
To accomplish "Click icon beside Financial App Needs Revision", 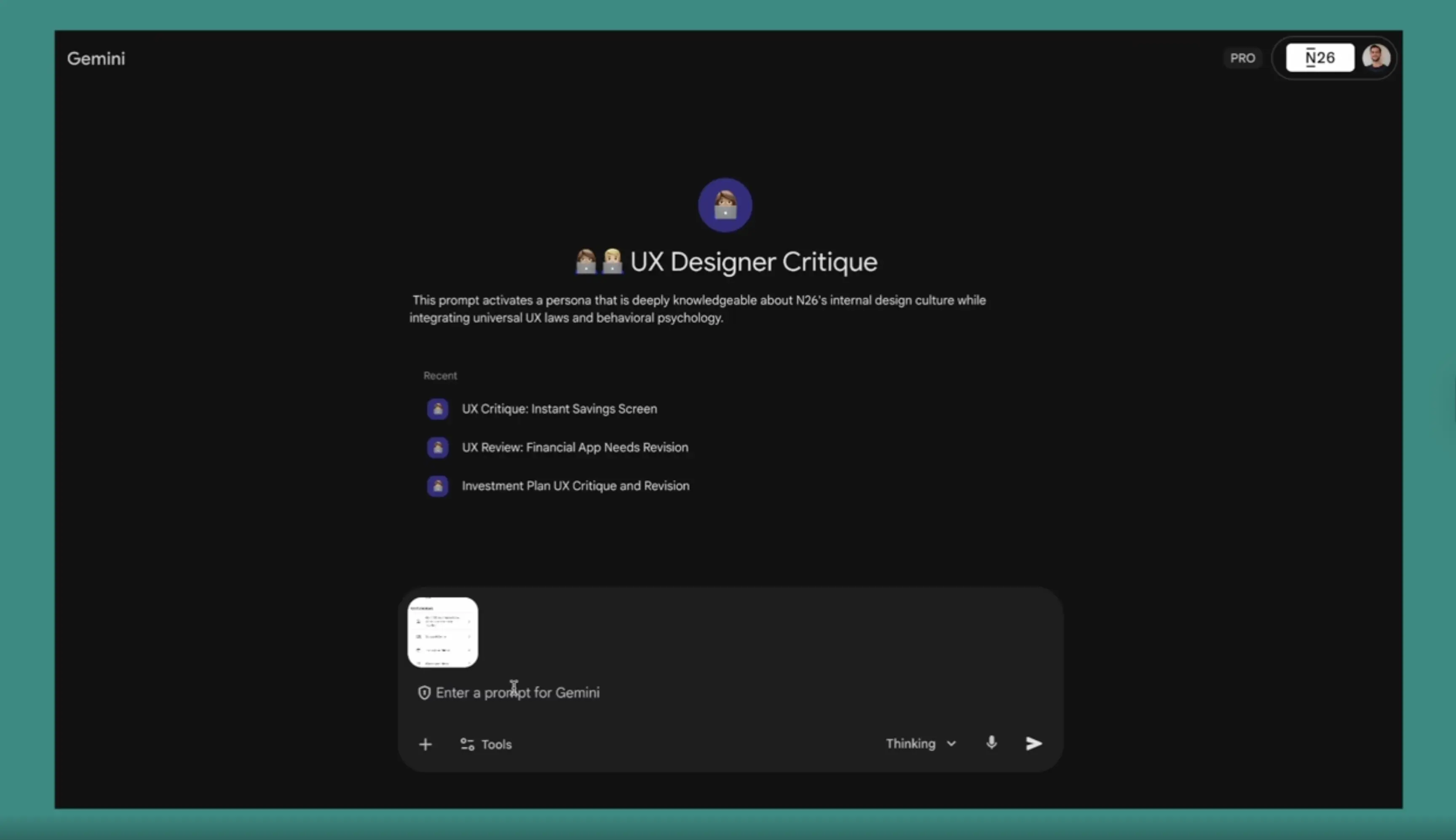I will (437, 447).
